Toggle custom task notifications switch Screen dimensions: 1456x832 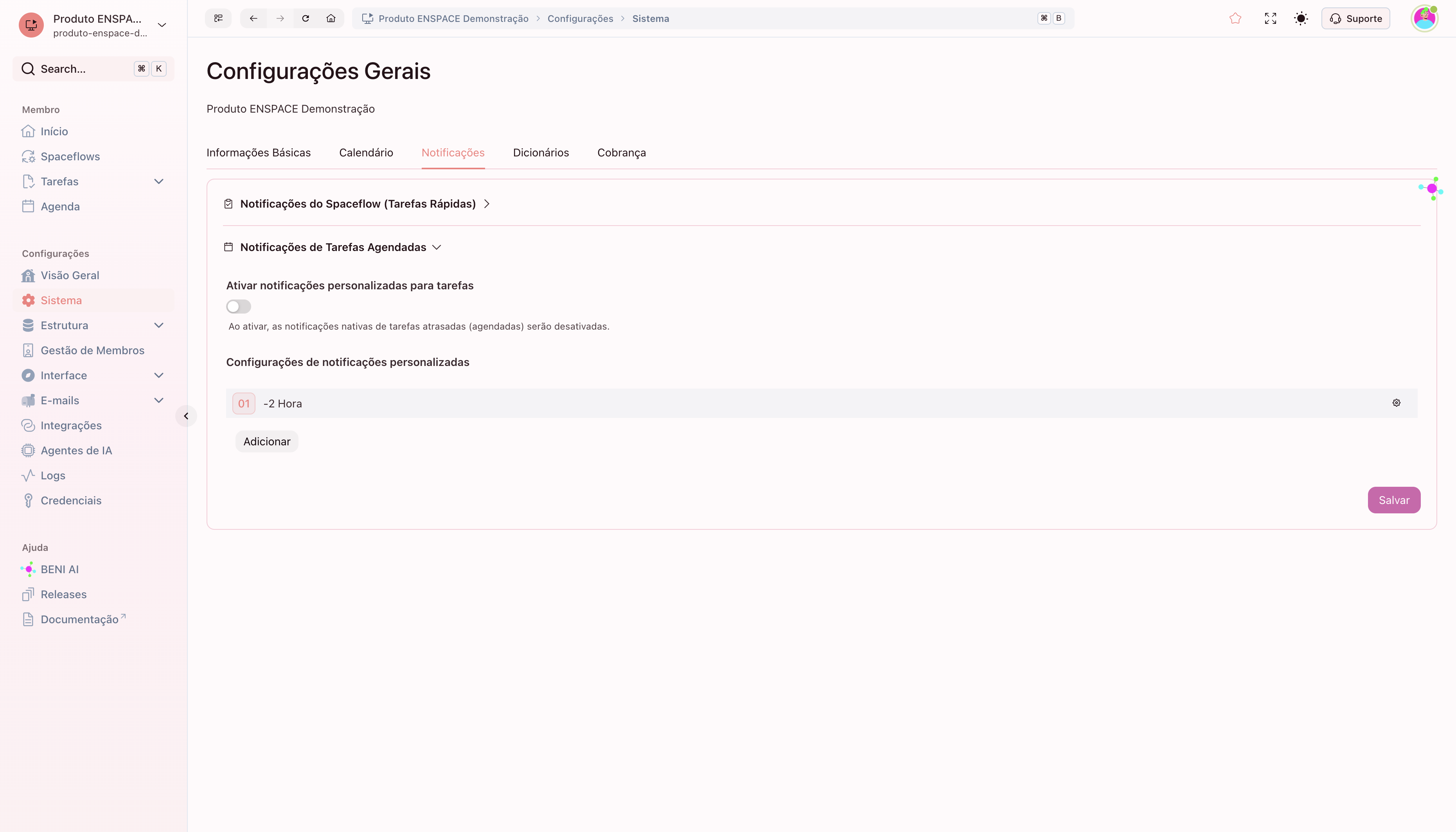tap(238, 307)
